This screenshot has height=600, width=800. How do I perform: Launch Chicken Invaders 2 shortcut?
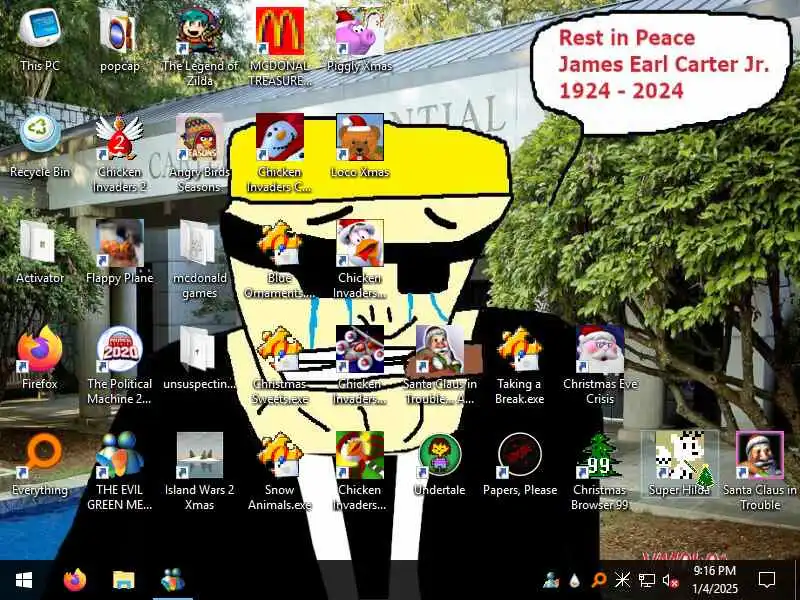coord(119,153)
